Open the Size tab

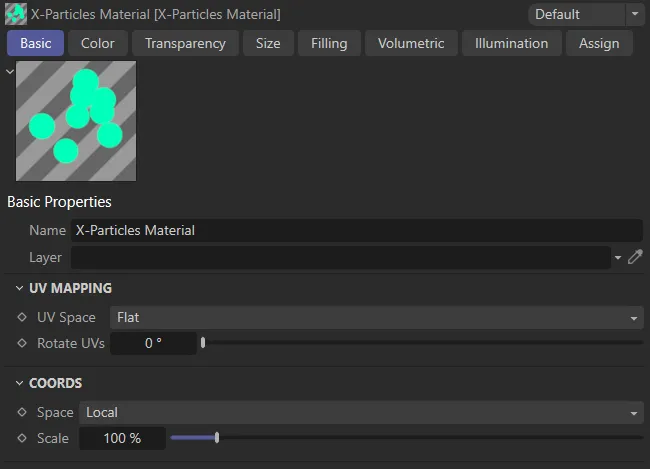tap(268, 43)
